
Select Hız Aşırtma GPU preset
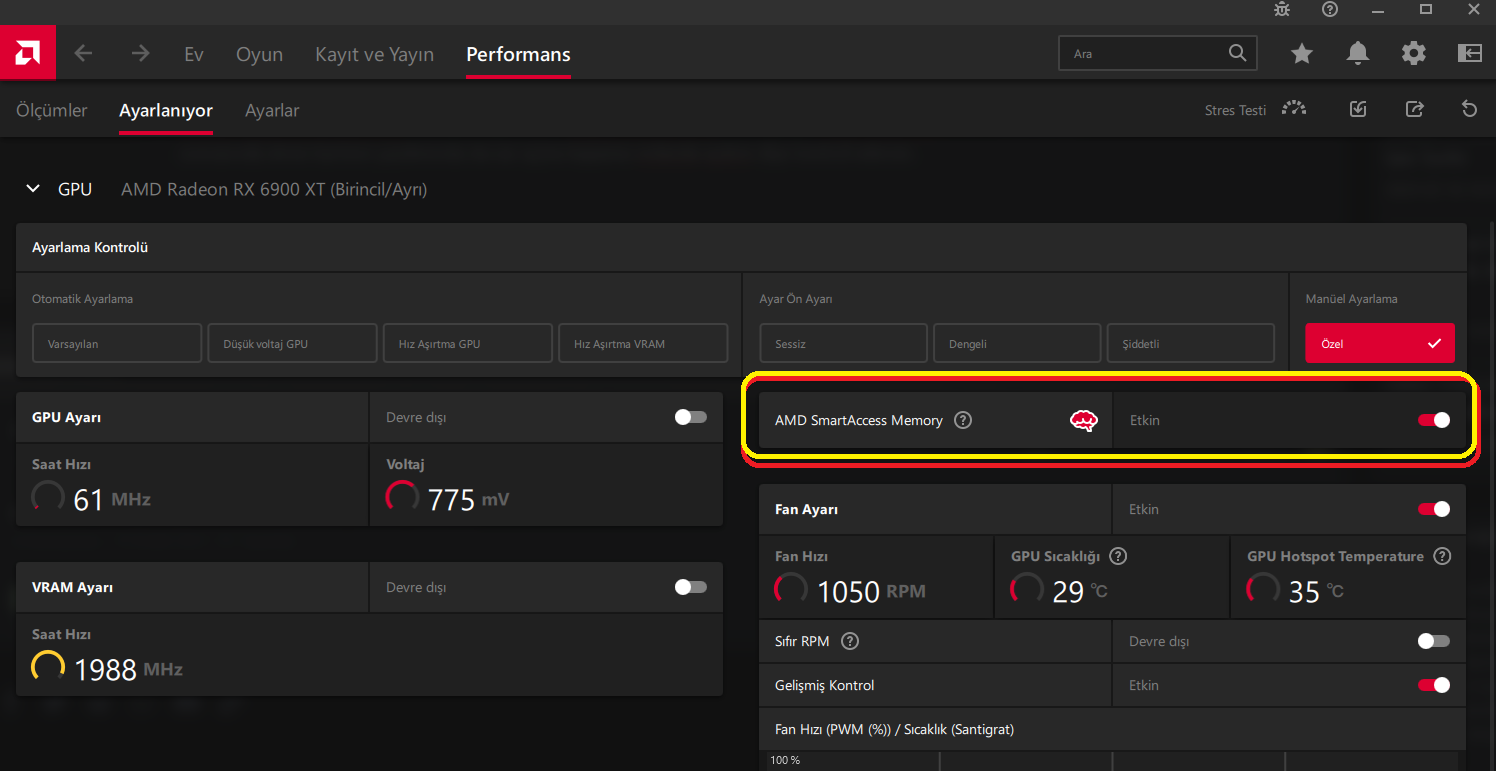point(468,343)
